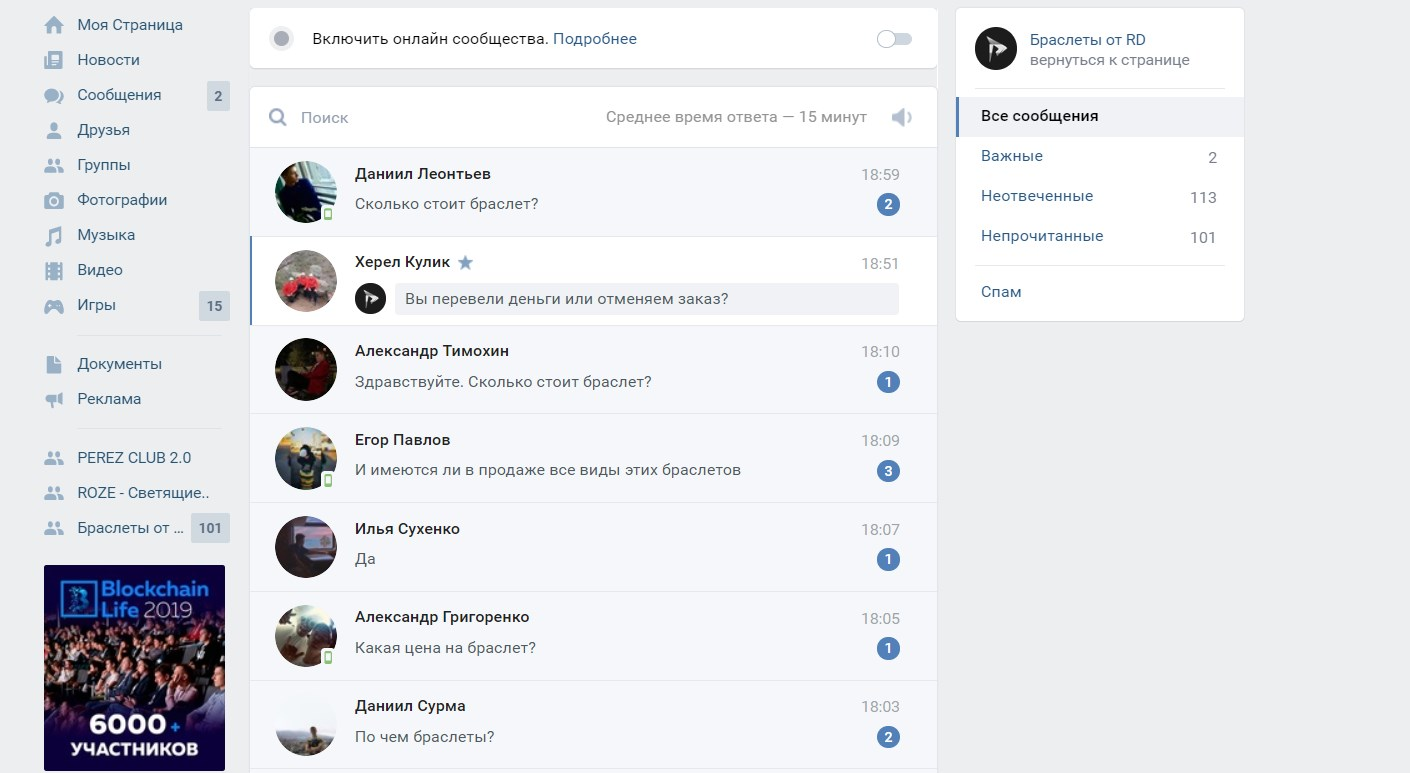
Task: Click Среднее время ответа — 15 минут text
Action: (x=736, y=117)
